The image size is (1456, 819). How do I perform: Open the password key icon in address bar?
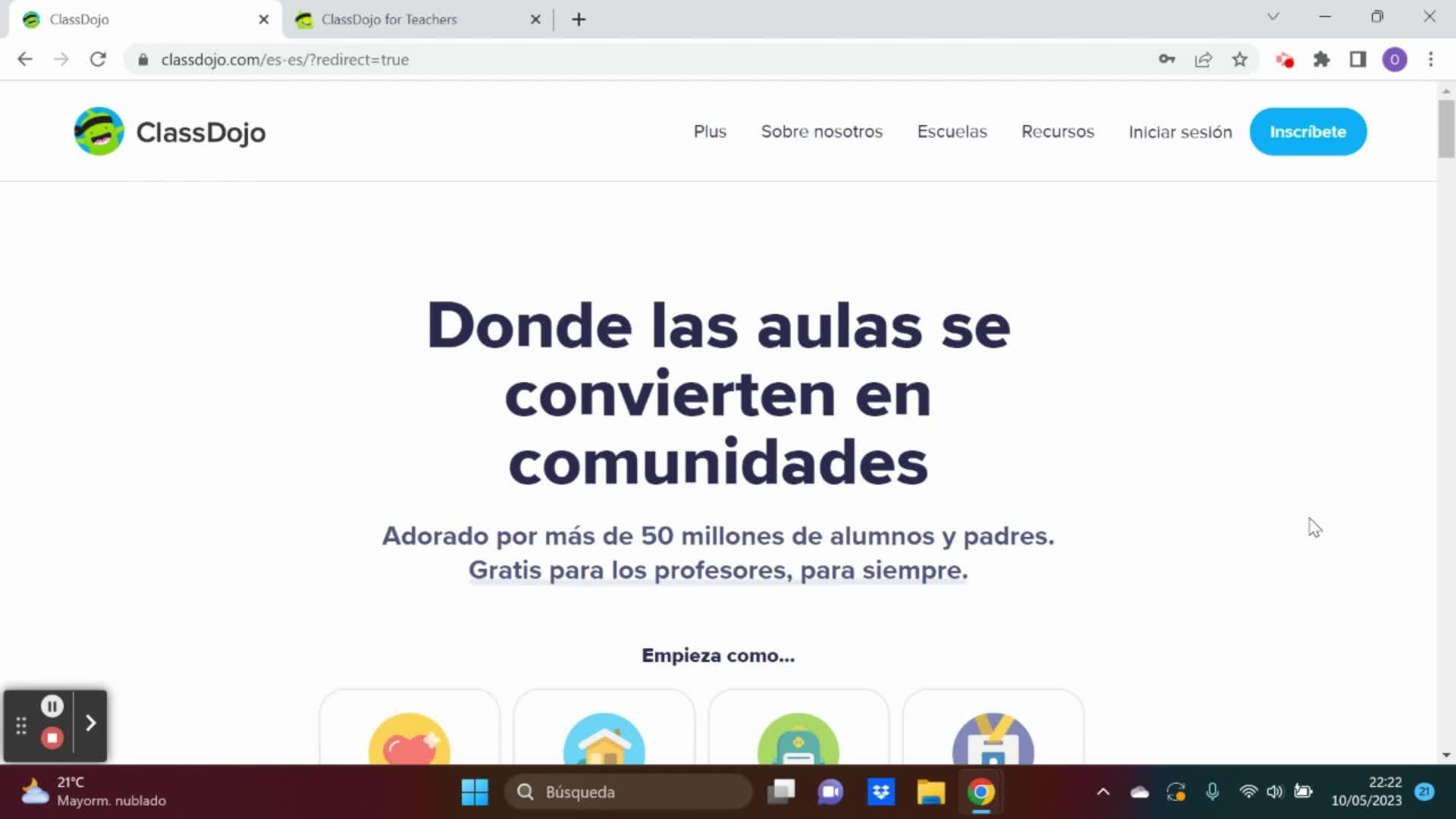(1166, 59)
